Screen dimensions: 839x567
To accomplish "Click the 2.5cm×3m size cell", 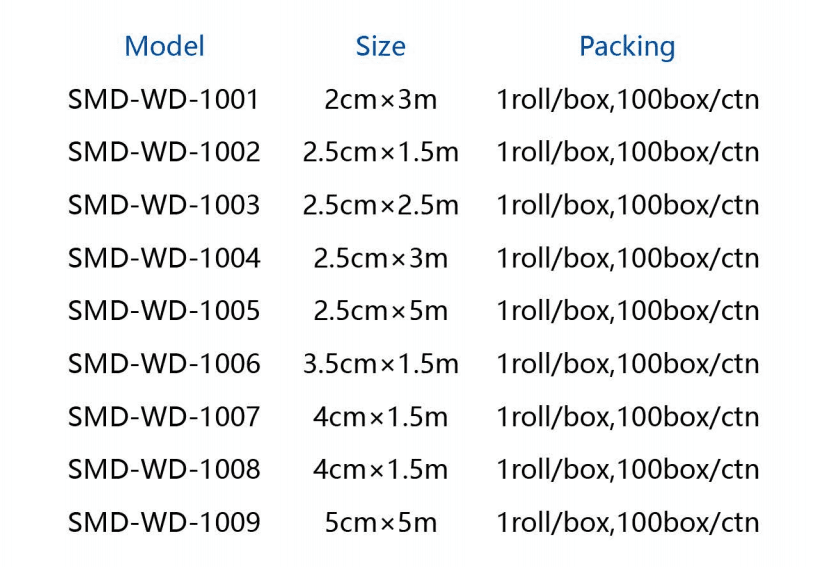I will tap(380, 258).
